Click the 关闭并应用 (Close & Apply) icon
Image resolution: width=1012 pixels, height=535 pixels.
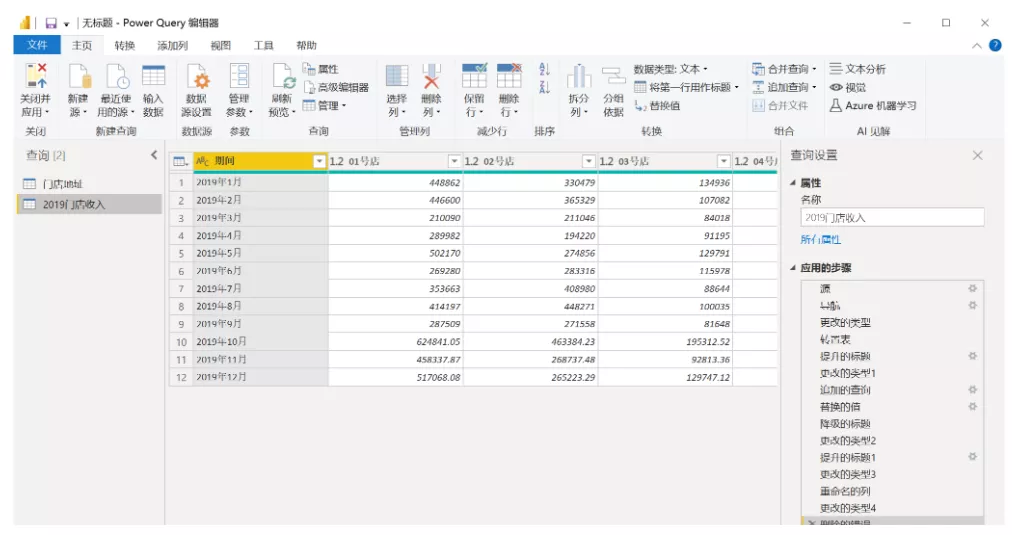coord(36,76)
